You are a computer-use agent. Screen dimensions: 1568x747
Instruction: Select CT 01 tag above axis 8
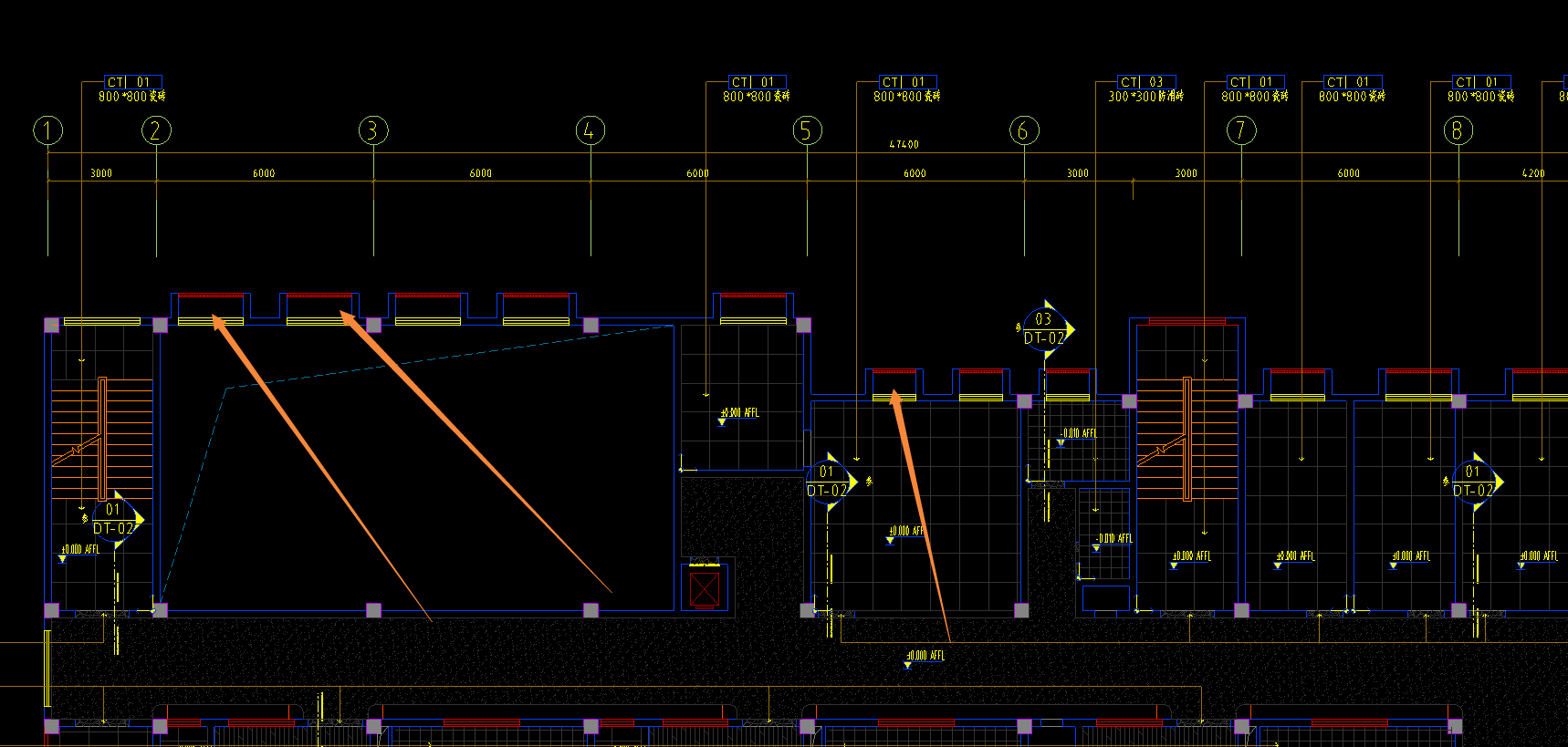pos(1482,82)
